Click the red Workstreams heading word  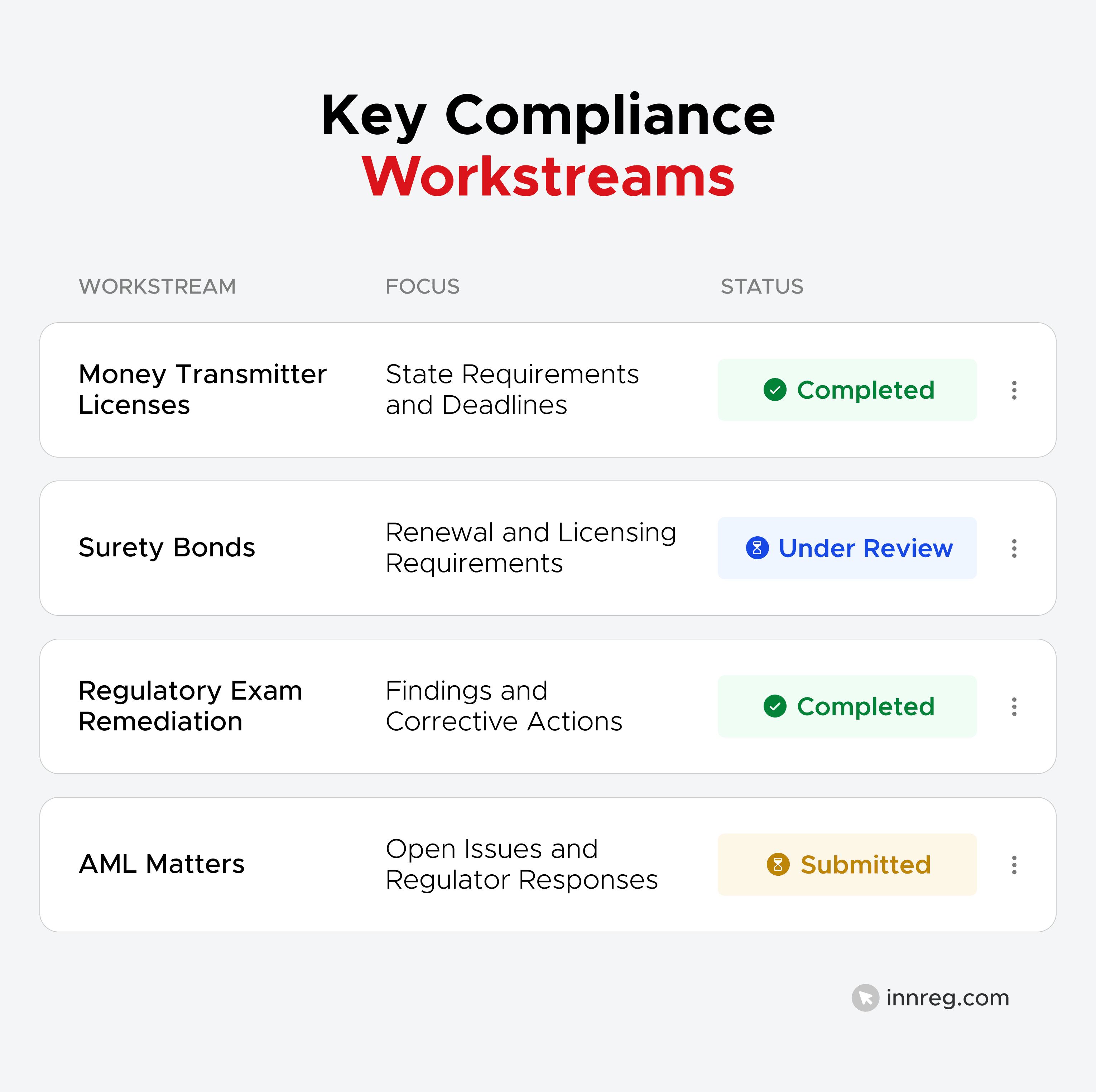tap(548, 177)
